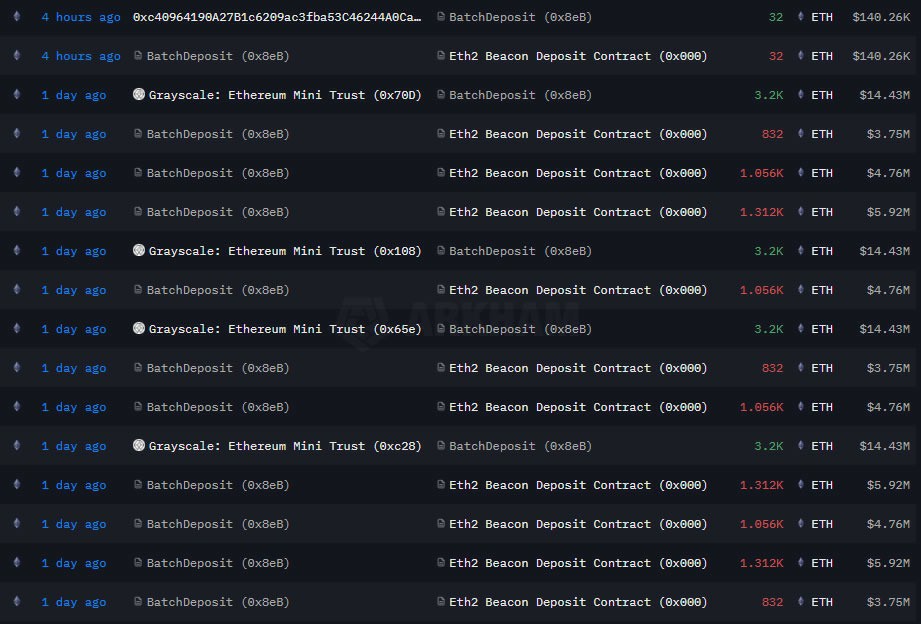Click the Ethereum icon on the bottom row
Viewport: 921px width, 624px height.
pos(16,602)
